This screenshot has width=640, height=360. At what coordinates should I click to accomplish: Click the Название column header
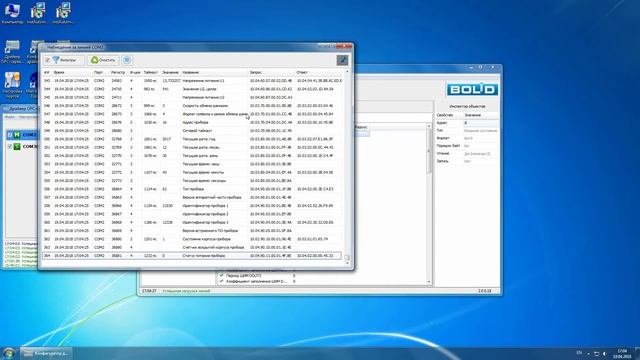191,72
